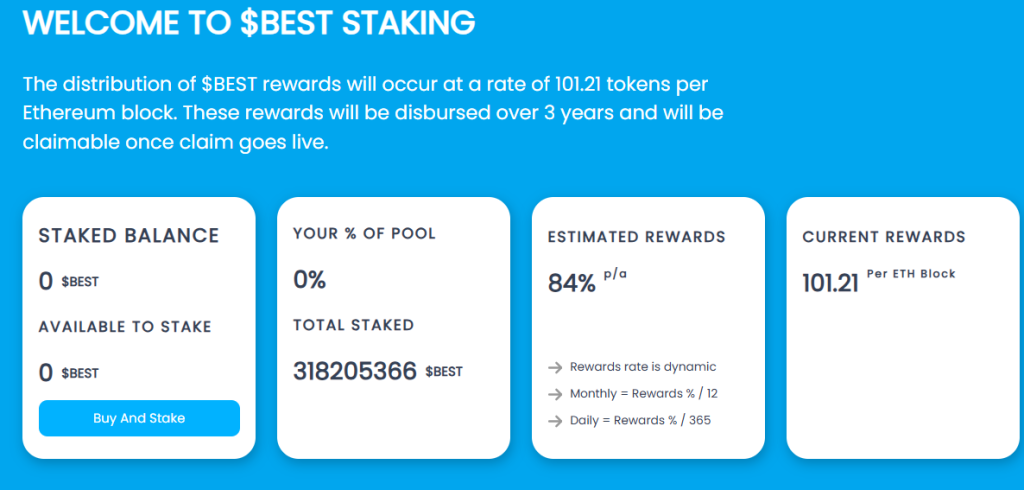Click the Monthly = Rewards % / 12 text
The width and height of the screenshot is (1024, 490).
(x=644, y=394)
